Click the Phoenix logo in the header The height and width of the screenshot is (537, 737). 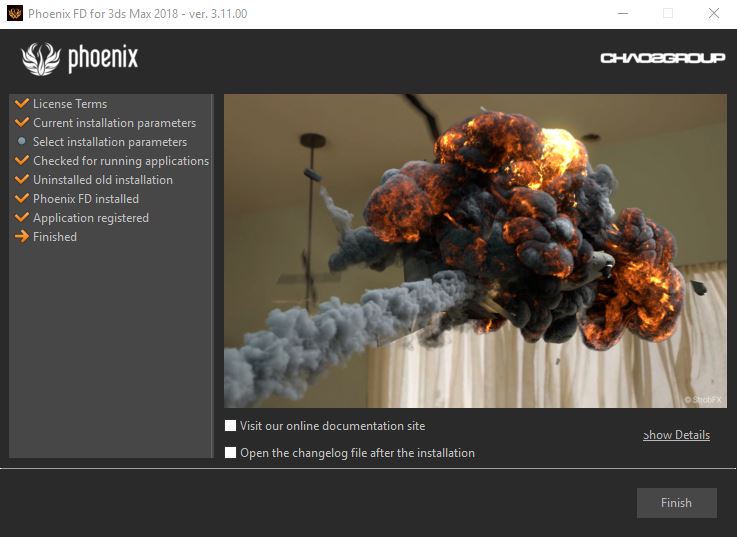click(x=79, y=59)
